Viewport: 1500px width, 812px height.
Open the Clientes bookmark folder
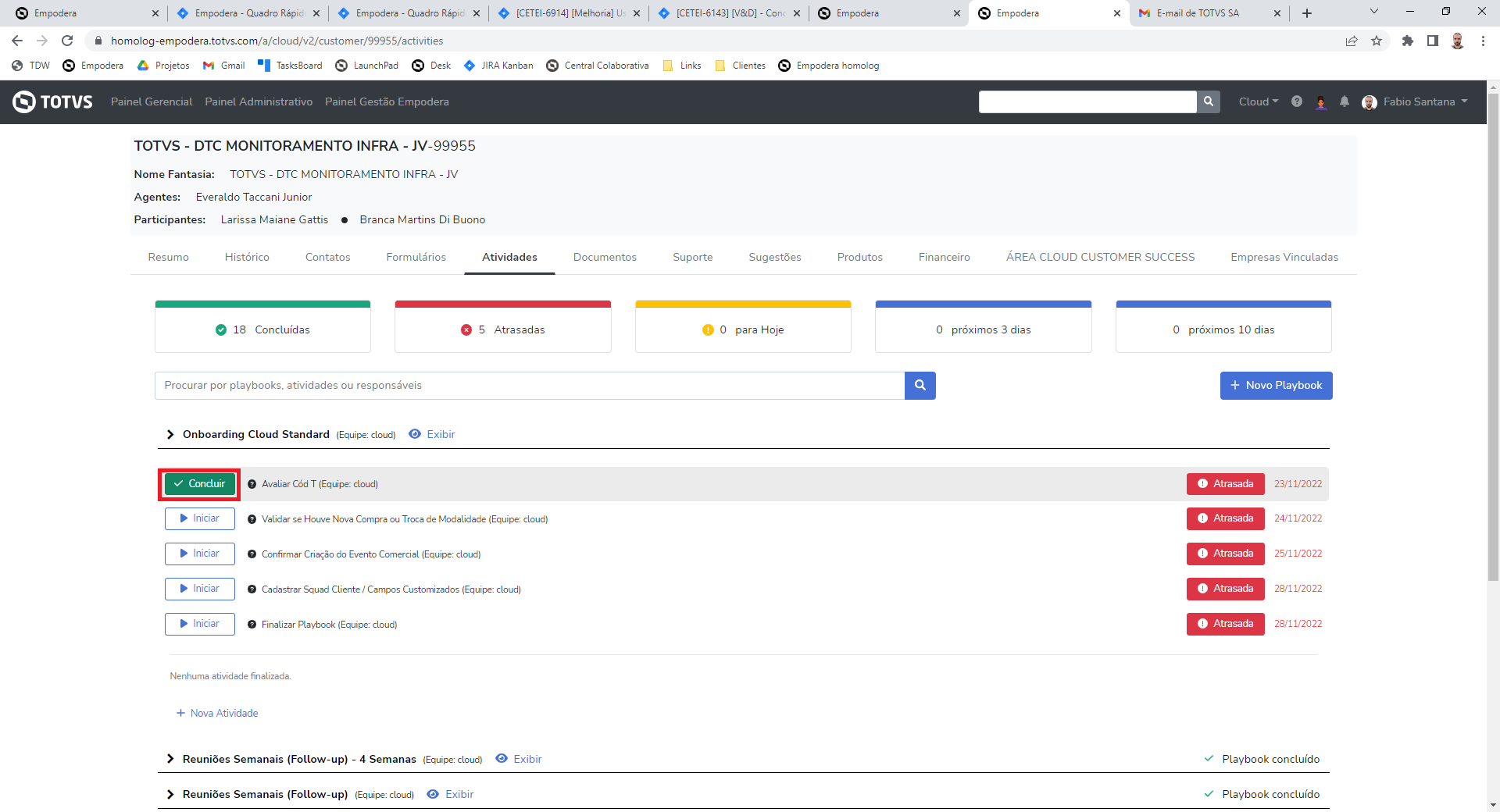[x=741, y=66]
